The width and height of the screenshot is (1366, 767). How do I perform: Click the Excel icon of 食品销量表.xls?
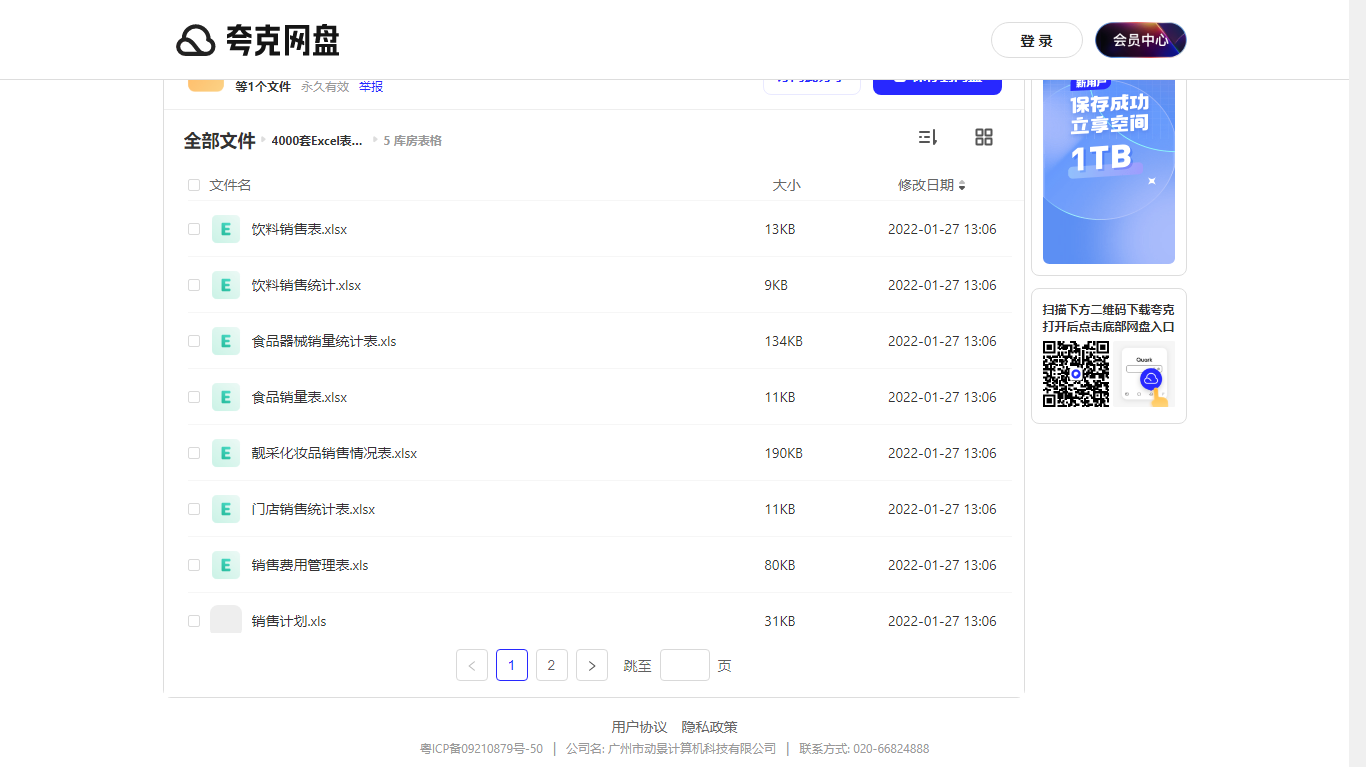point(225,397)
